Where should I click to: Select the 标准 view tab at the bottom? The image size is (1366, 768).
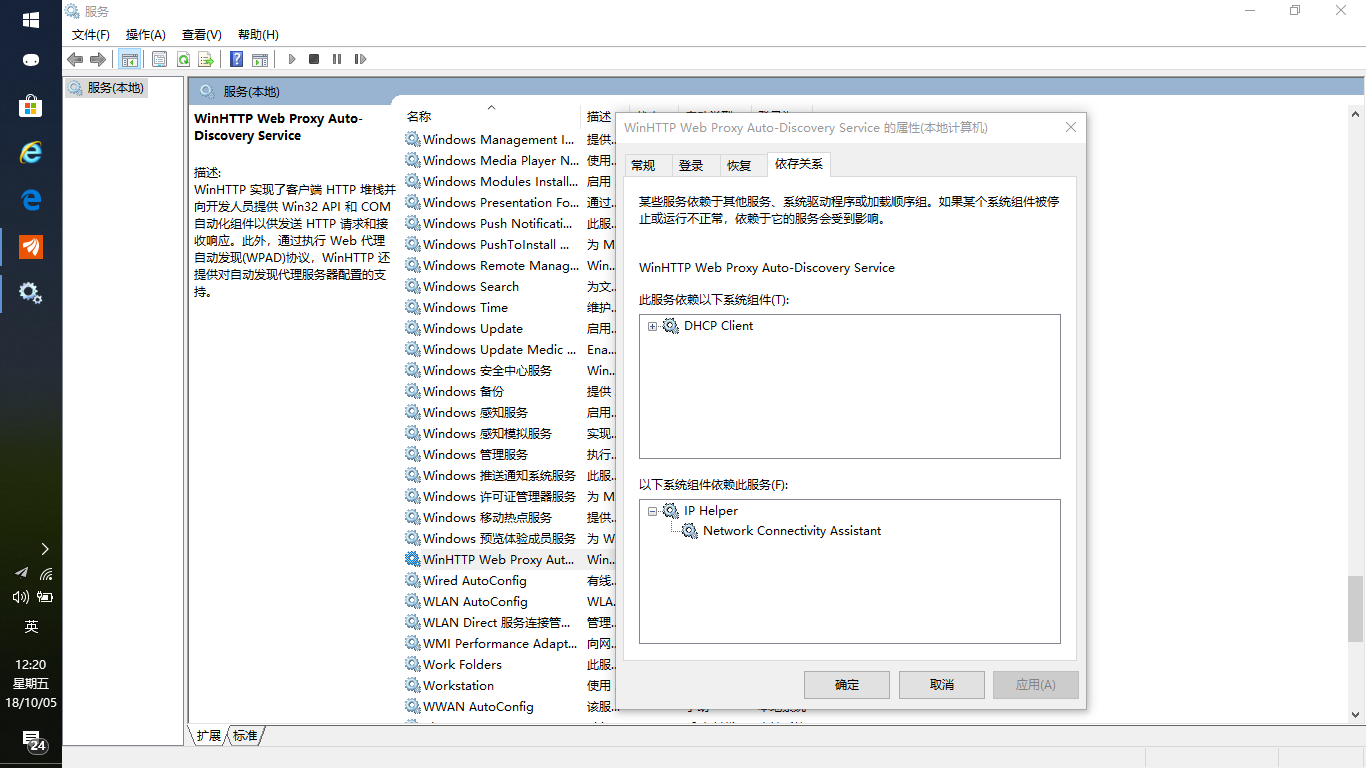click(x=245, y=736)
